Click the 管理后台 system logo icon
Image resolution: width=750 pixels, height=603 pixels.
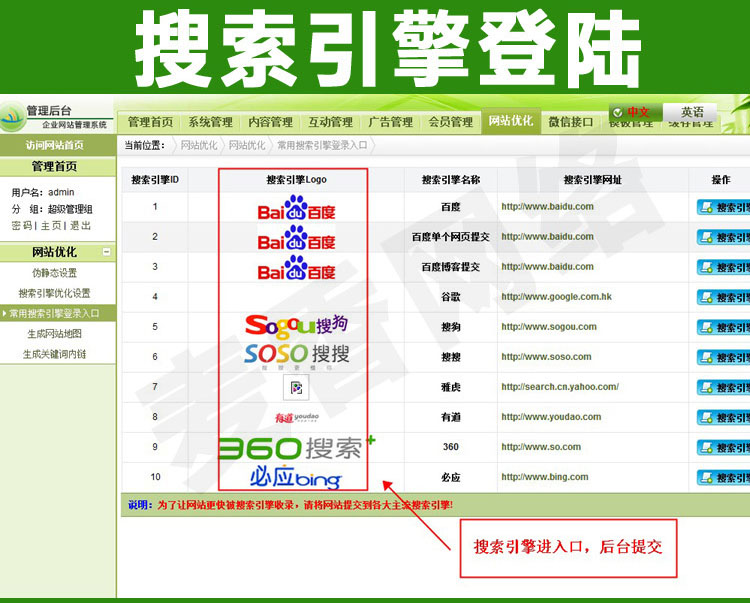[12, 117]
